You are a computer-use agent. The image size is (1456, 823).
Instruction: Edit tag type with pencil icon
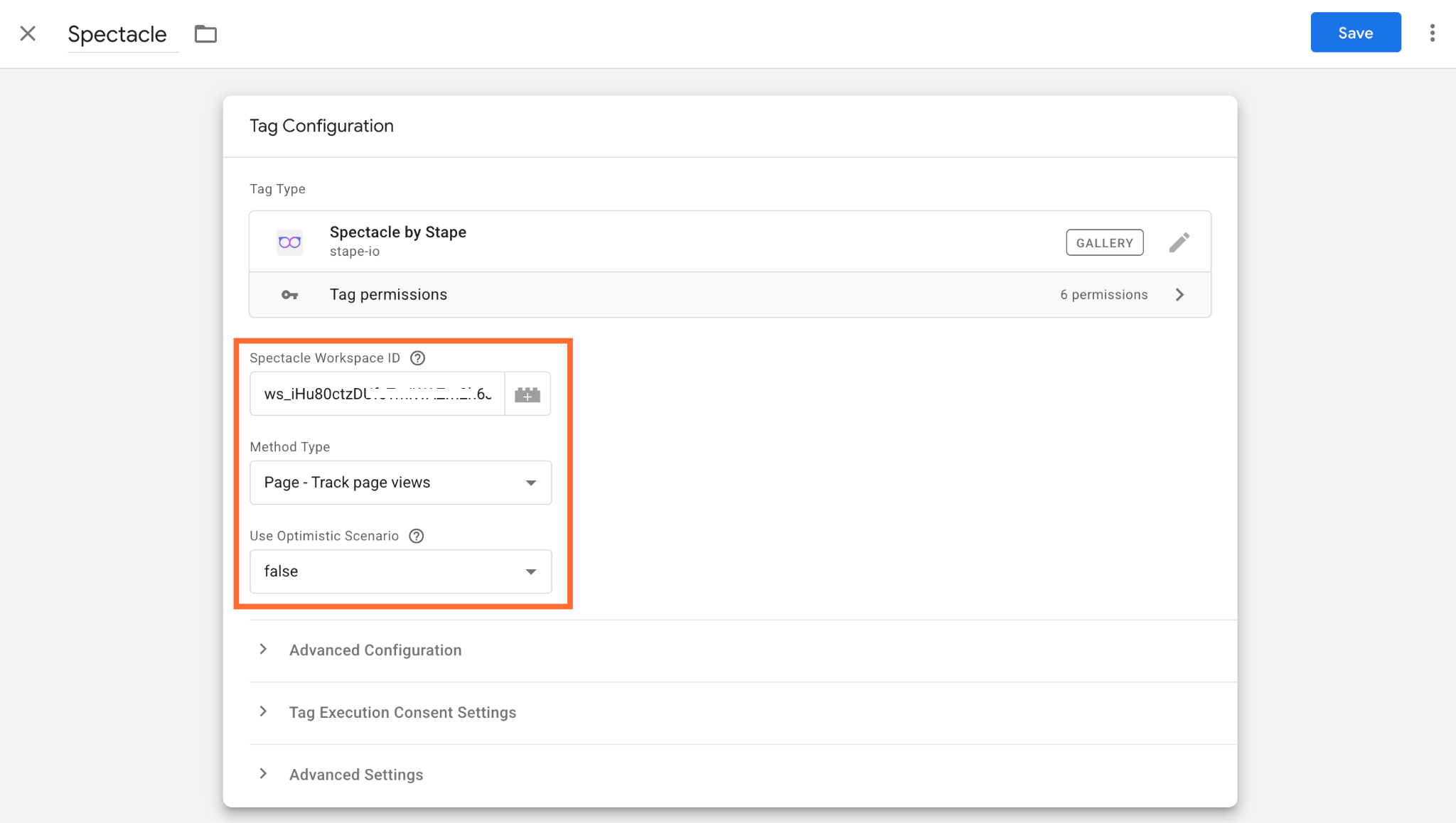tap(1179, 242)
